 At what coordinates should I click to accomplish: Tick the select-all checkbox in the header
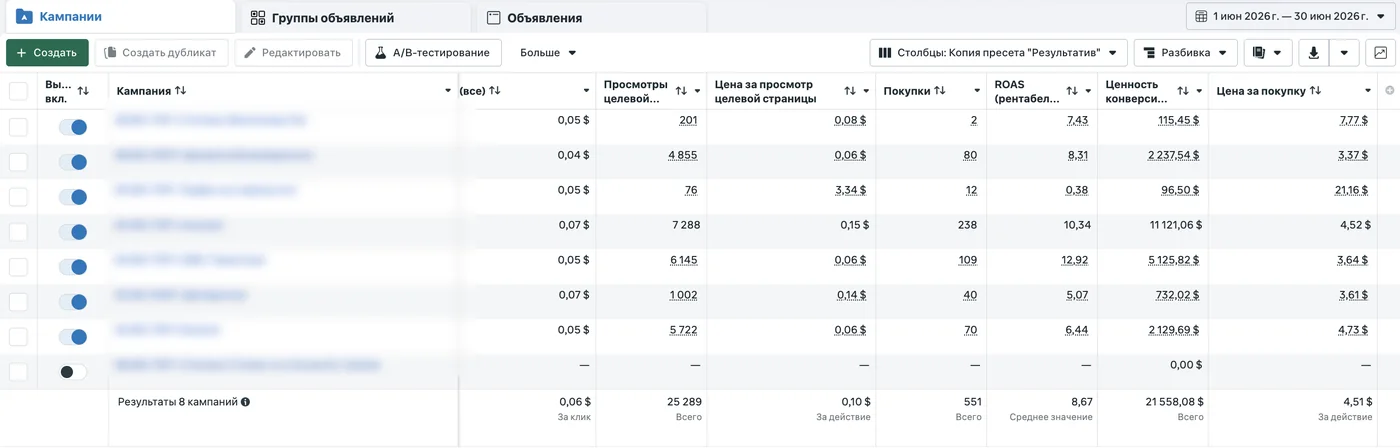click(18, 91)
